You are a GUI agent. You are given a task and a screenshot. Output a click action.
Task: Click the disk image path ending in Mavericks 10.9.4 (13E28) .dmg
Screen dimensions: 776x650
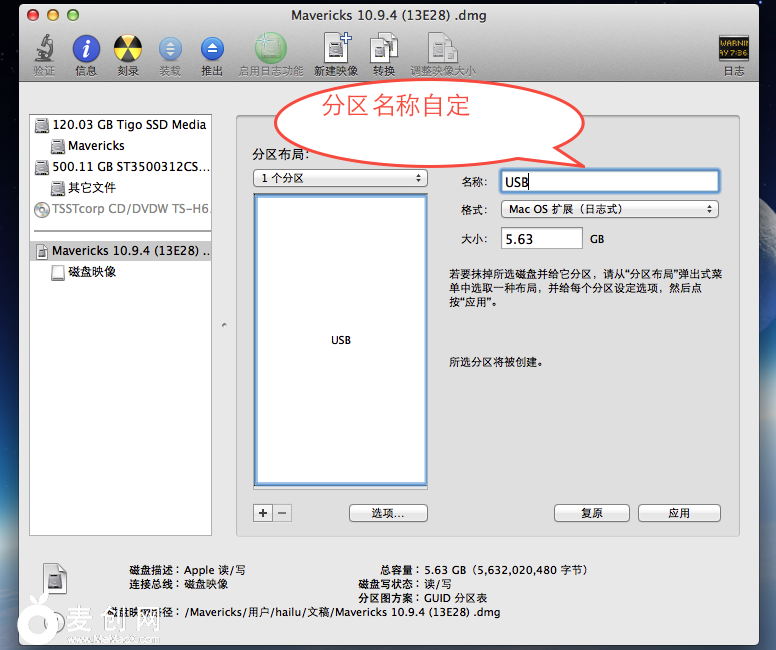(x=342, y=612)
